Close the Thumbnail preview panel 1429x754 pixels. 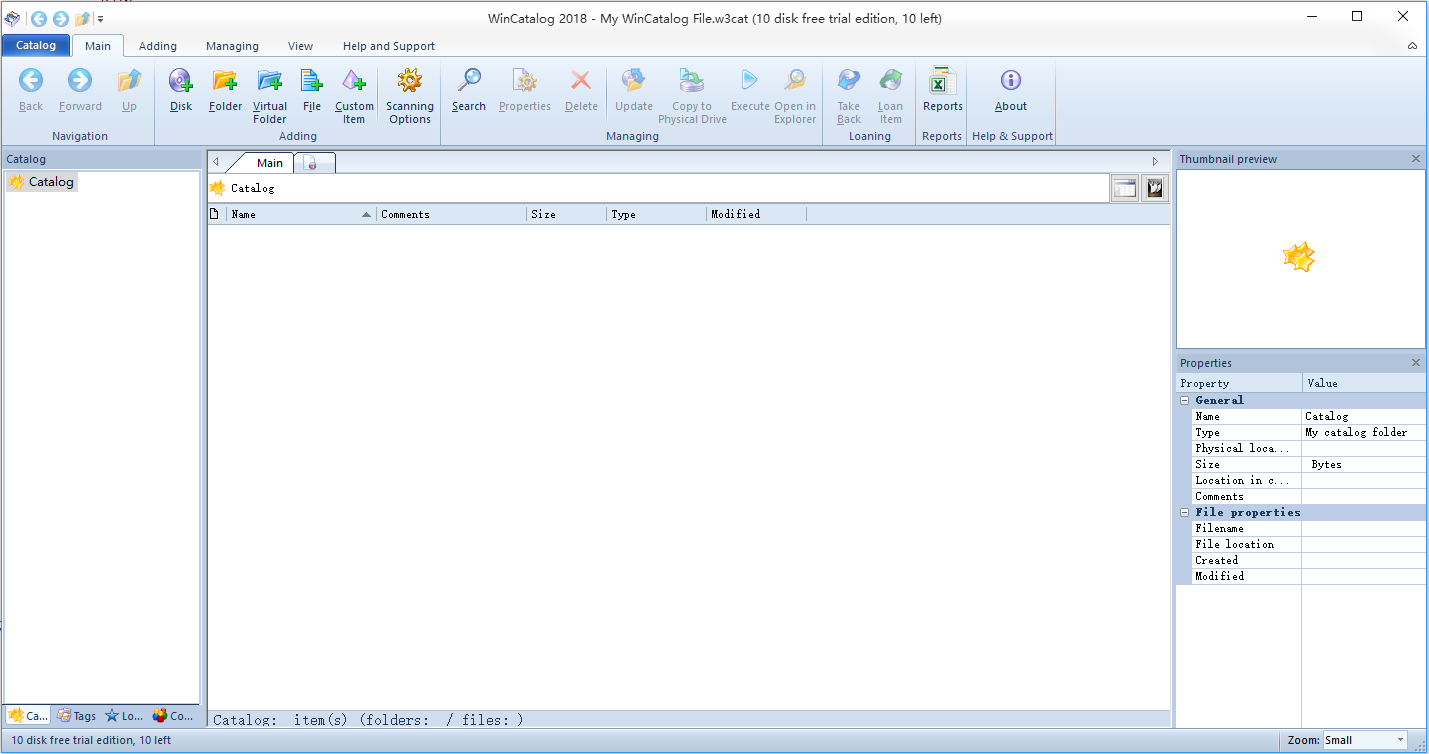click(x=1415, y=159)
